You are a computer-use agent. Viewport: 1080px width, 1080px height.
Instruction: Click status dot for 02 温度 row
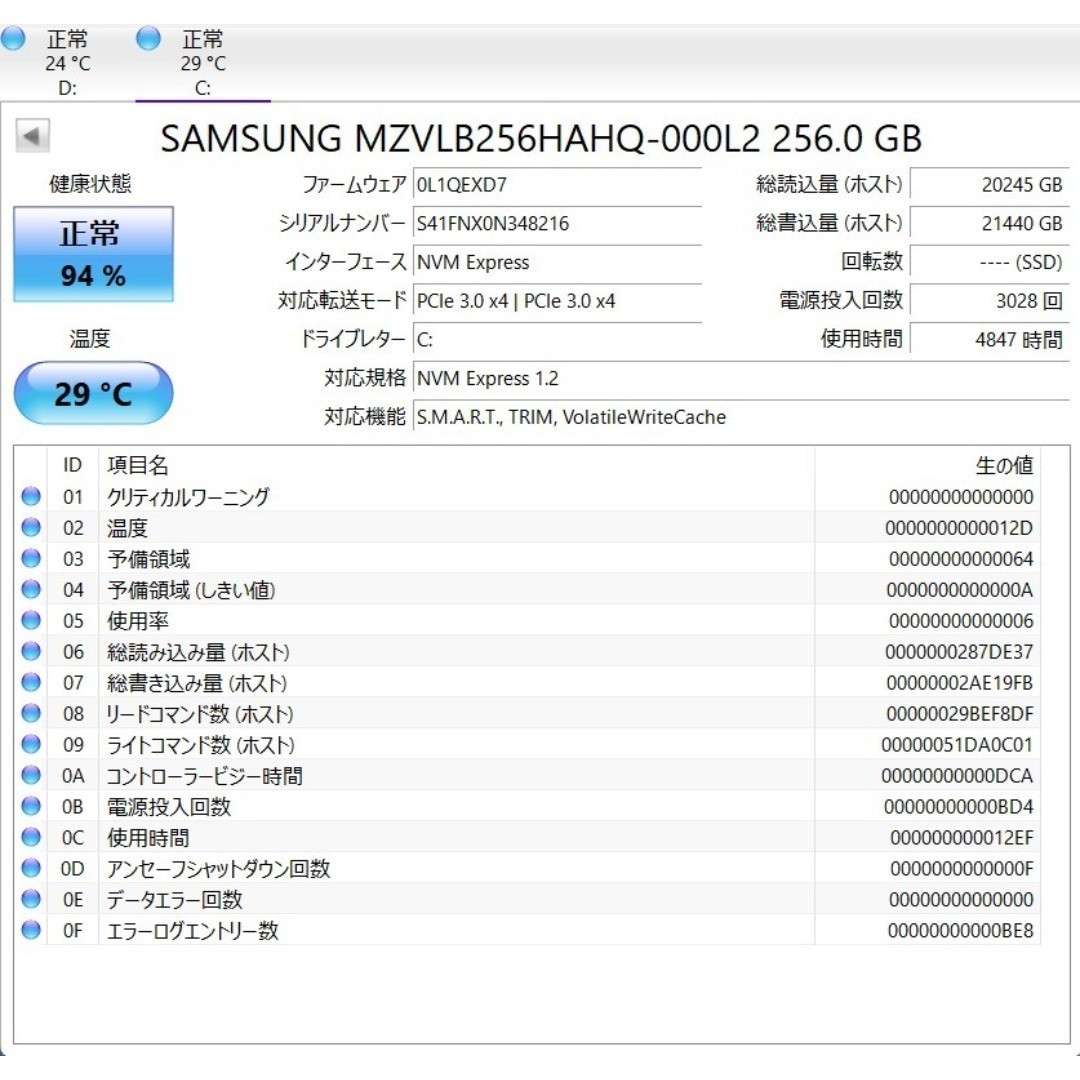31,527
